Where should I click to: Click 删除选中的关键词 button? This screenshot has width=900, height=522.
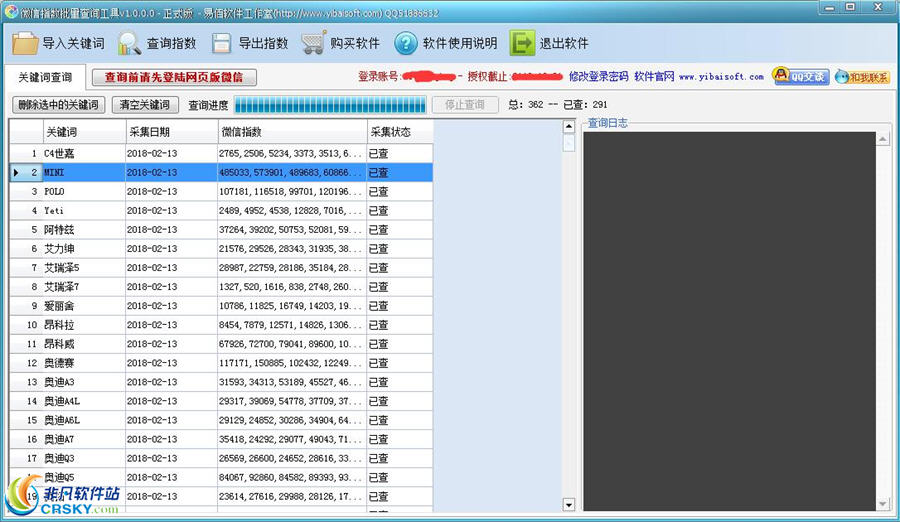(59, 105)
